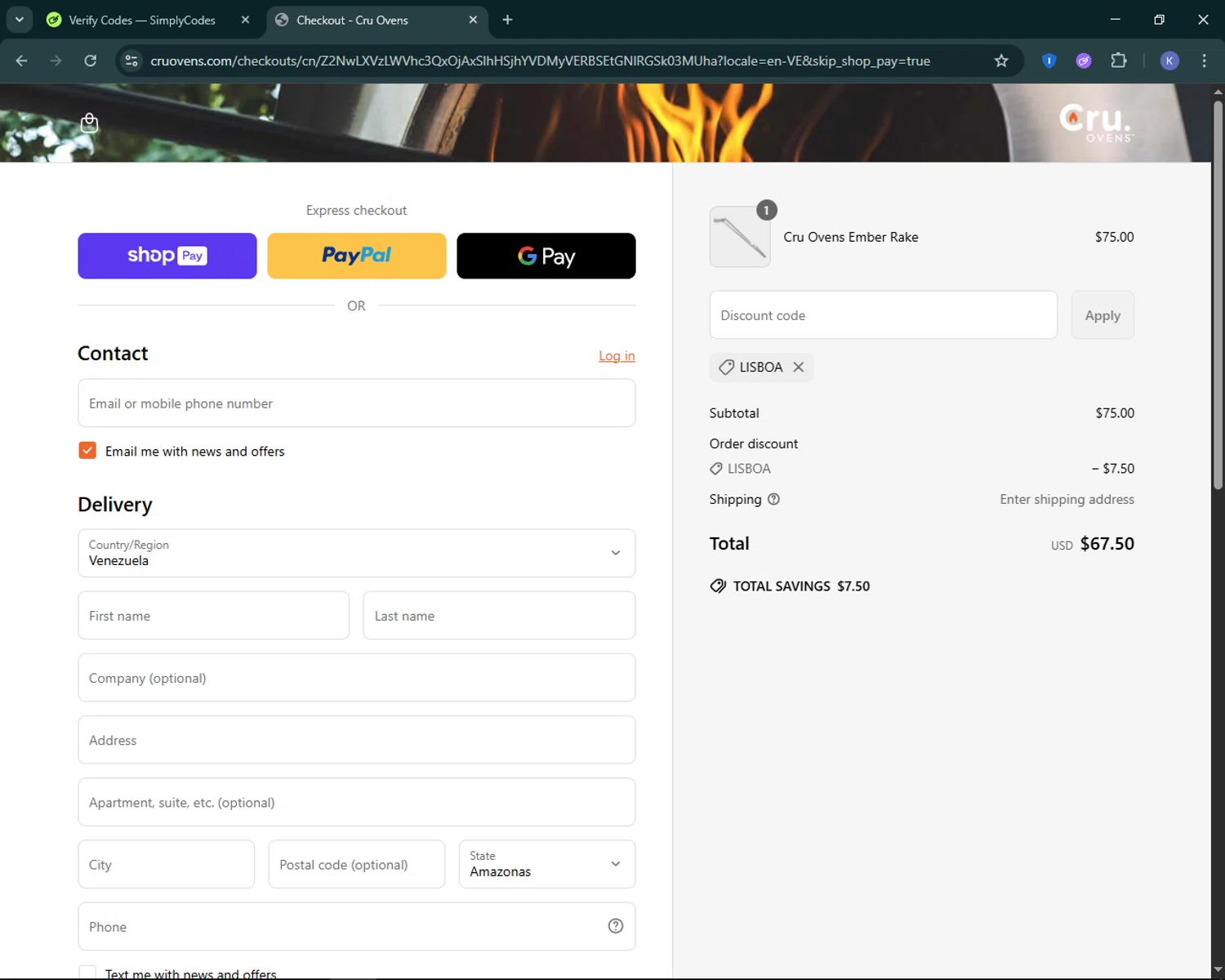The width and height of the screenshot is (1225, 980).
Task: Click the browser back arrow
Action: click(x=22, y=60)
